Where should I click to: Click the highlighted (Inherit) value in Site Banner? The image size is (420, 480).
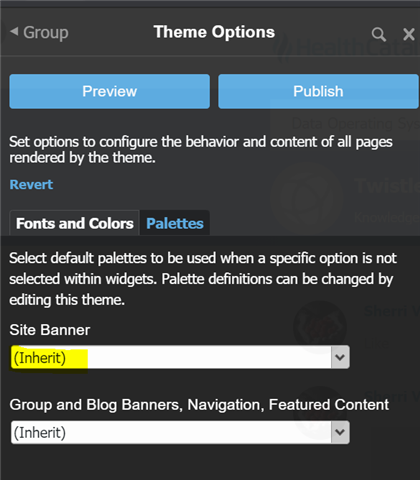pyautogui.click(x=40, y=358)
